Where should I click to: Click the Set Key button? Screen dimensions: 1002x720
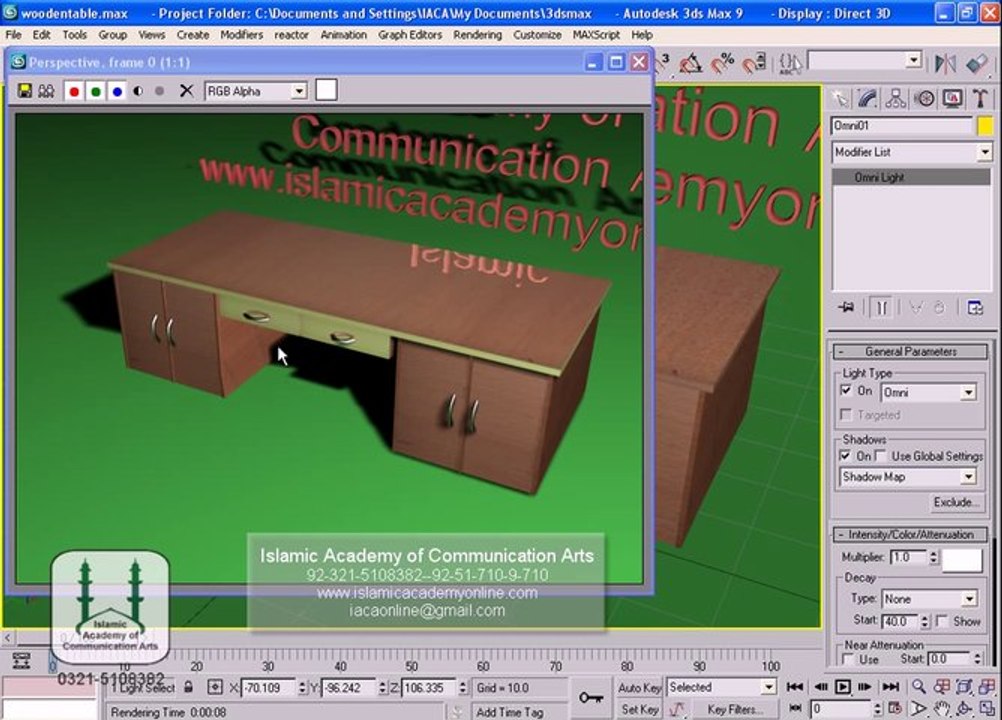click(639, 709)
